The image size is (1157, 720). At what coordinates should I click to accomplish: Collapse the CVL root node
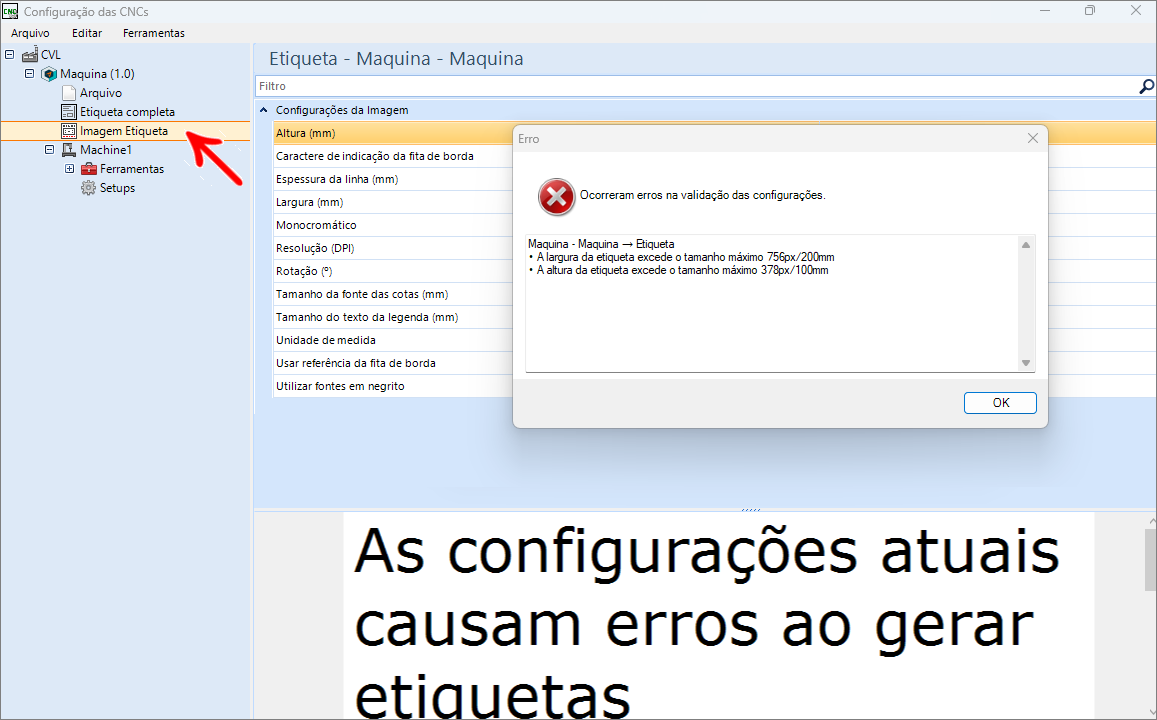tap(10, 55)
